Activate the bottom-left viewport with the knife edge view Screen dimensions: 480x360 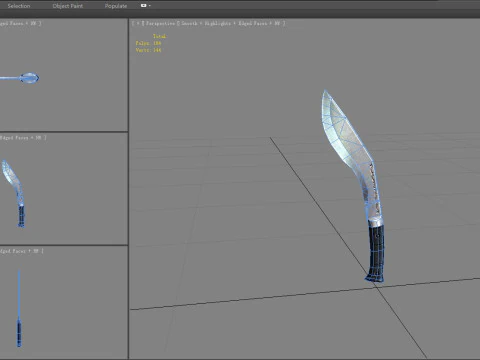click(63, 302)
